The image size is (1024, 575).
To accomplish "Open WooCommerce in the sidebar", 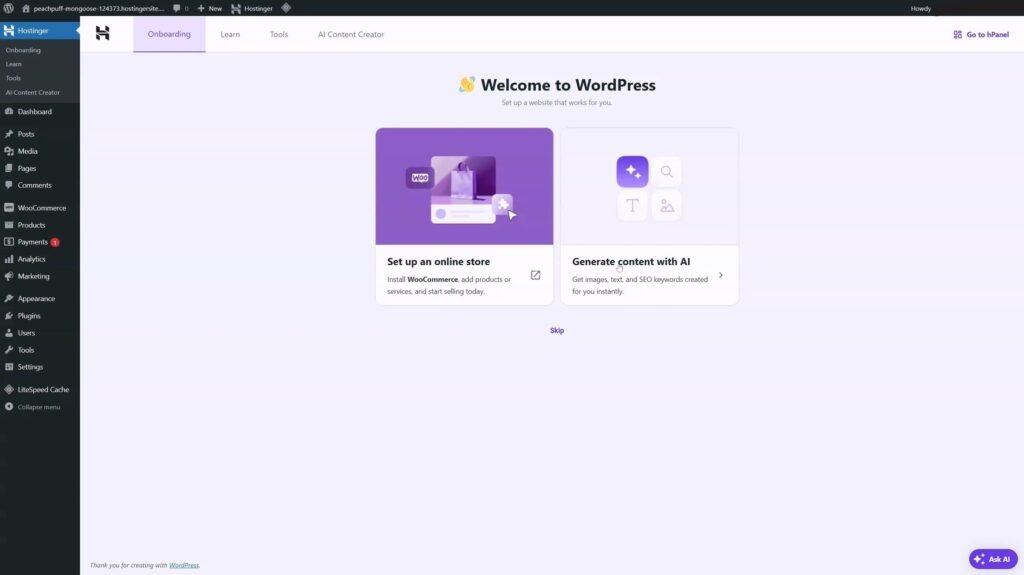I will [x=41, y=208].
